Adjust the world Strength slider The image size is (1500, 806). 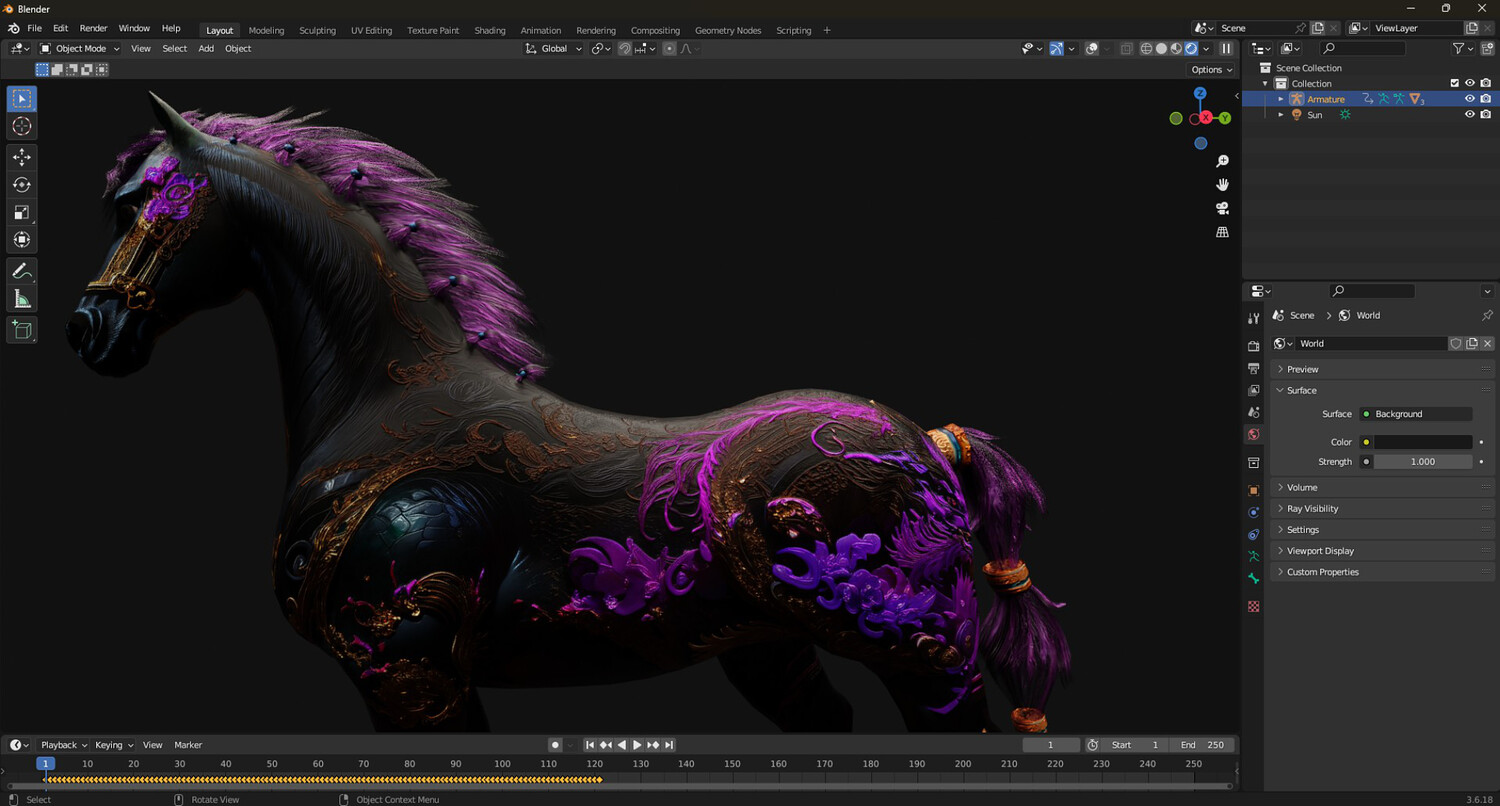1423,462
